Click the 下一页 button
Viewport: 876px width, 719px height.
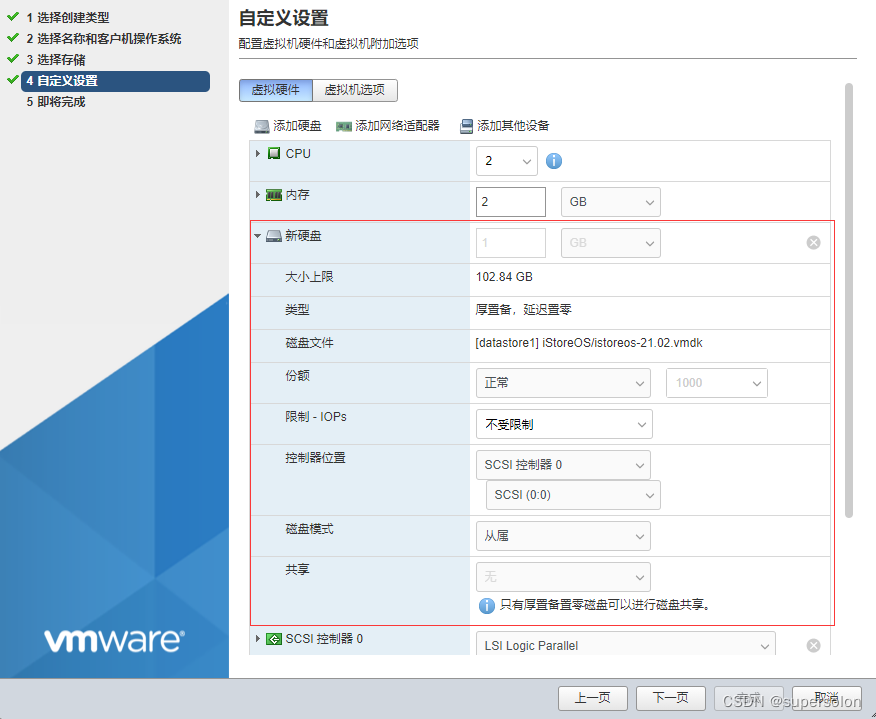[670, 698]
